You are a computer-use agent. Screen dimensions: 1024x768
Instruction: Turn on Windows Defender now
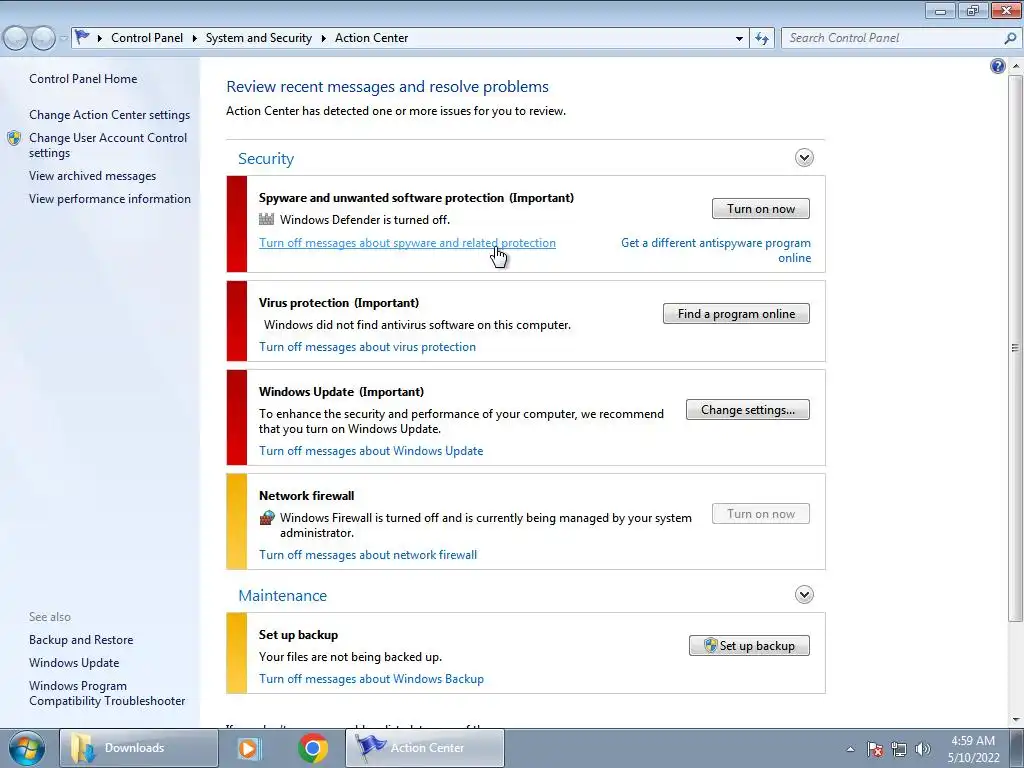tap(761, 209)
